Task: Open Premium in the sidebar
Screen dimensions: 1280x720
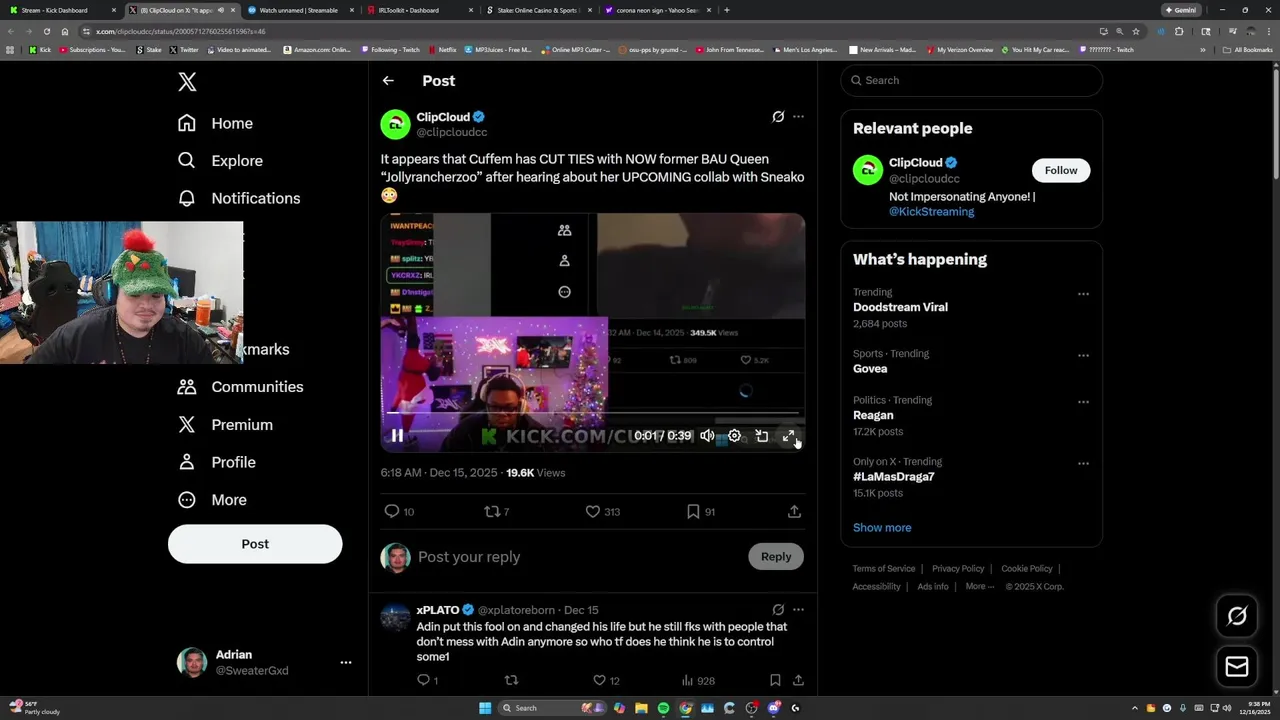Action: click(225, 424)
